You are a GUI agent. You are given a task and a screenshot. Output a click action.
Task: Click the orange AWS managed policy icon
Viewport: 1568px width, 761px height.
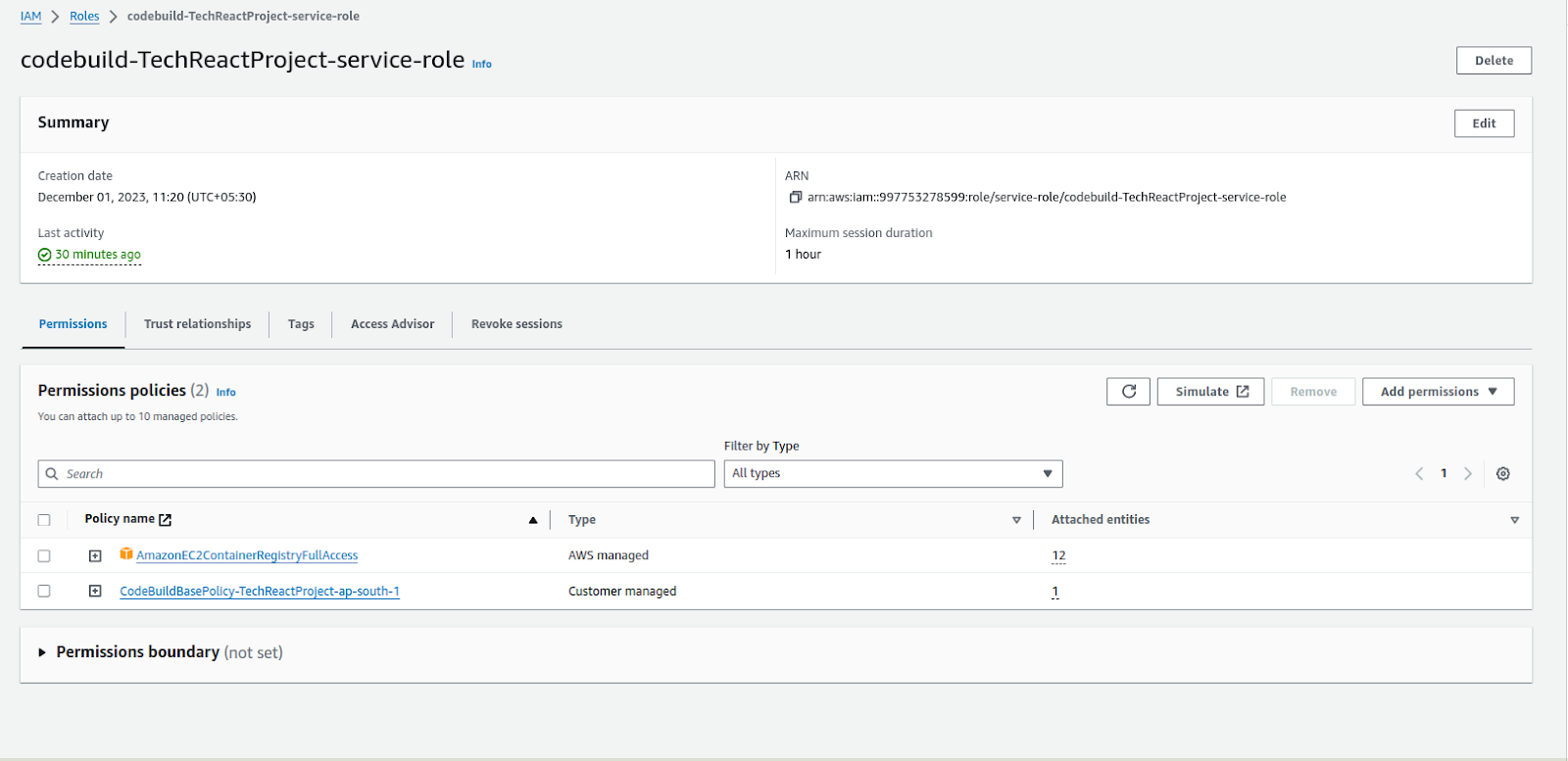click(126, 554)
